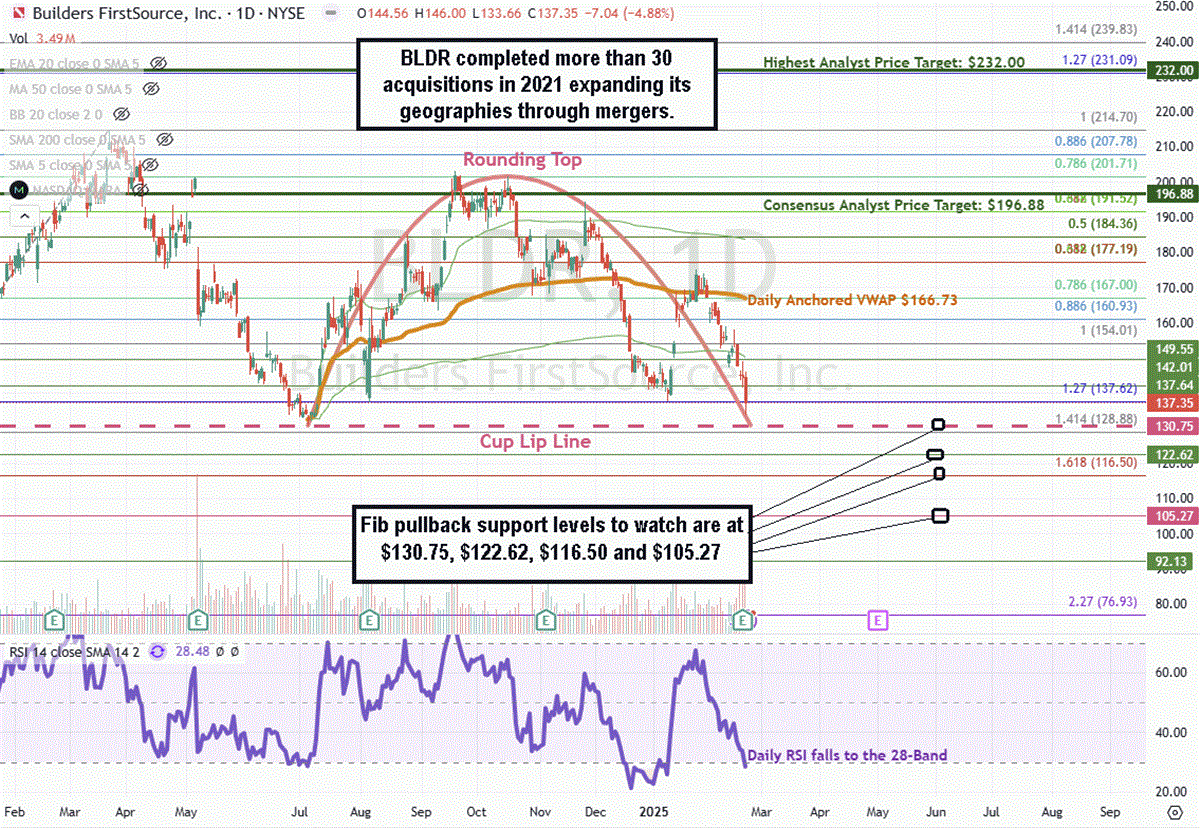Viewport: 1200px width, 828px height.
Task: Toggle visibility of EMA 20 close indicator
Action: (156, 63)
